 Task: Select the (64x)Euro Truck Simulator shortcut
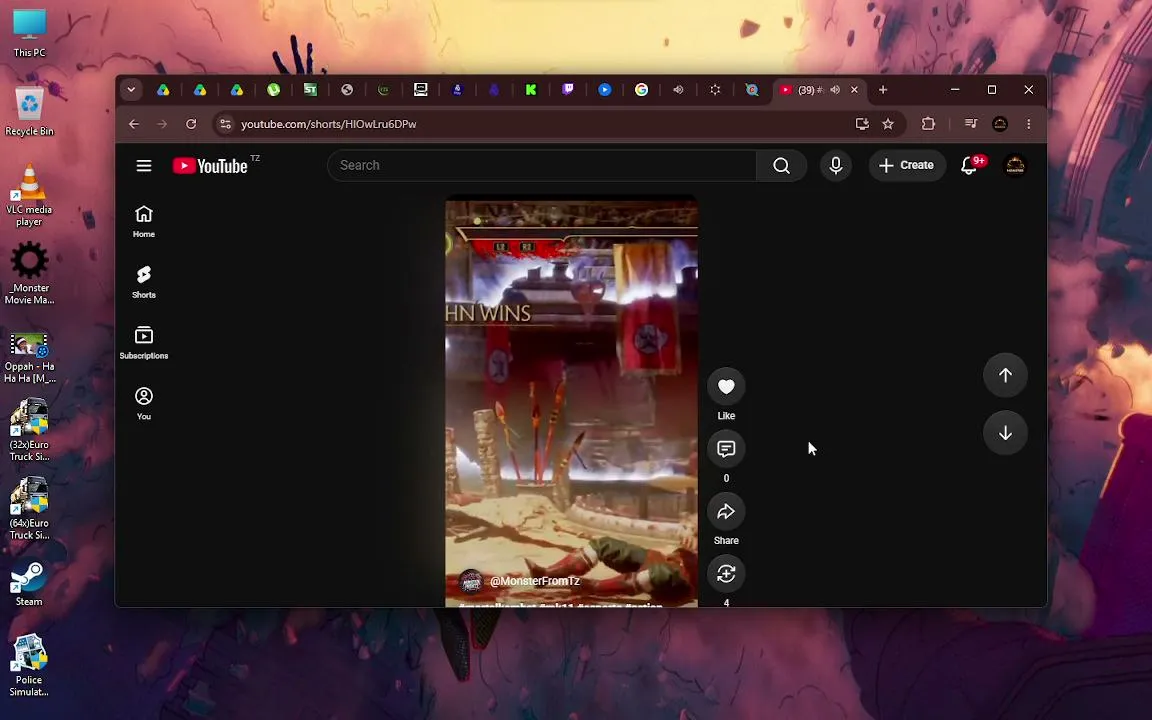pos(29,508)
